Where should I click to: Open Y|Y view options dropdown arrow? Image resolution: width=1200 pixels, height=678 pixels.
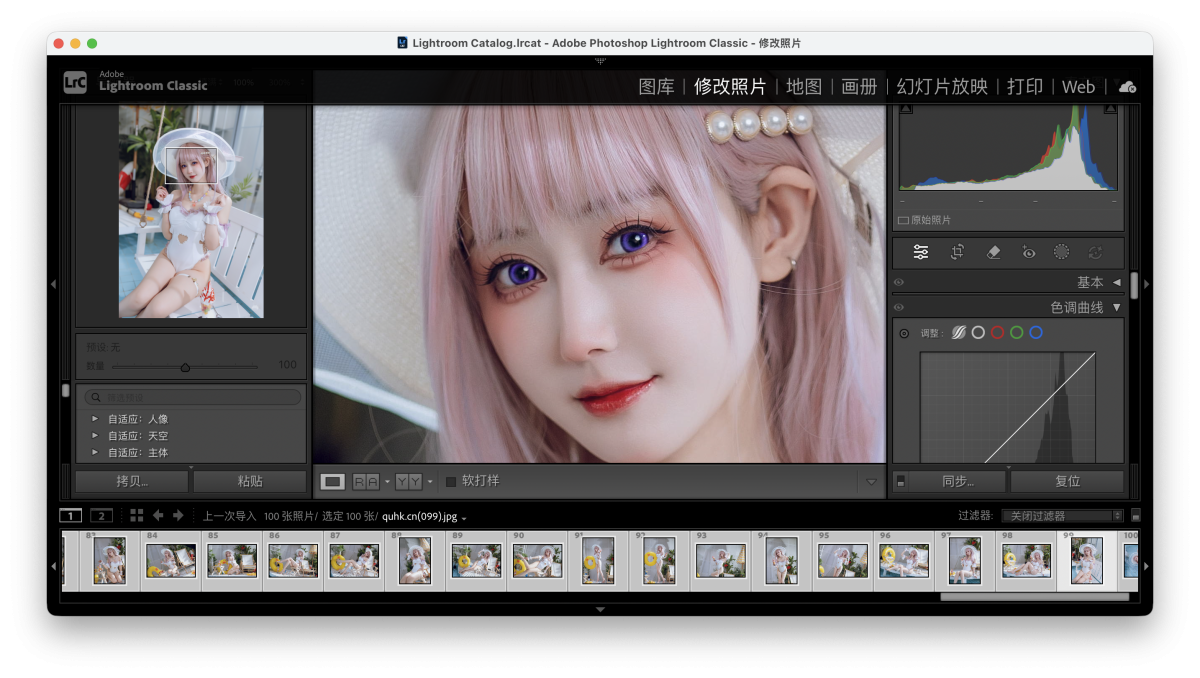(430, 481)
